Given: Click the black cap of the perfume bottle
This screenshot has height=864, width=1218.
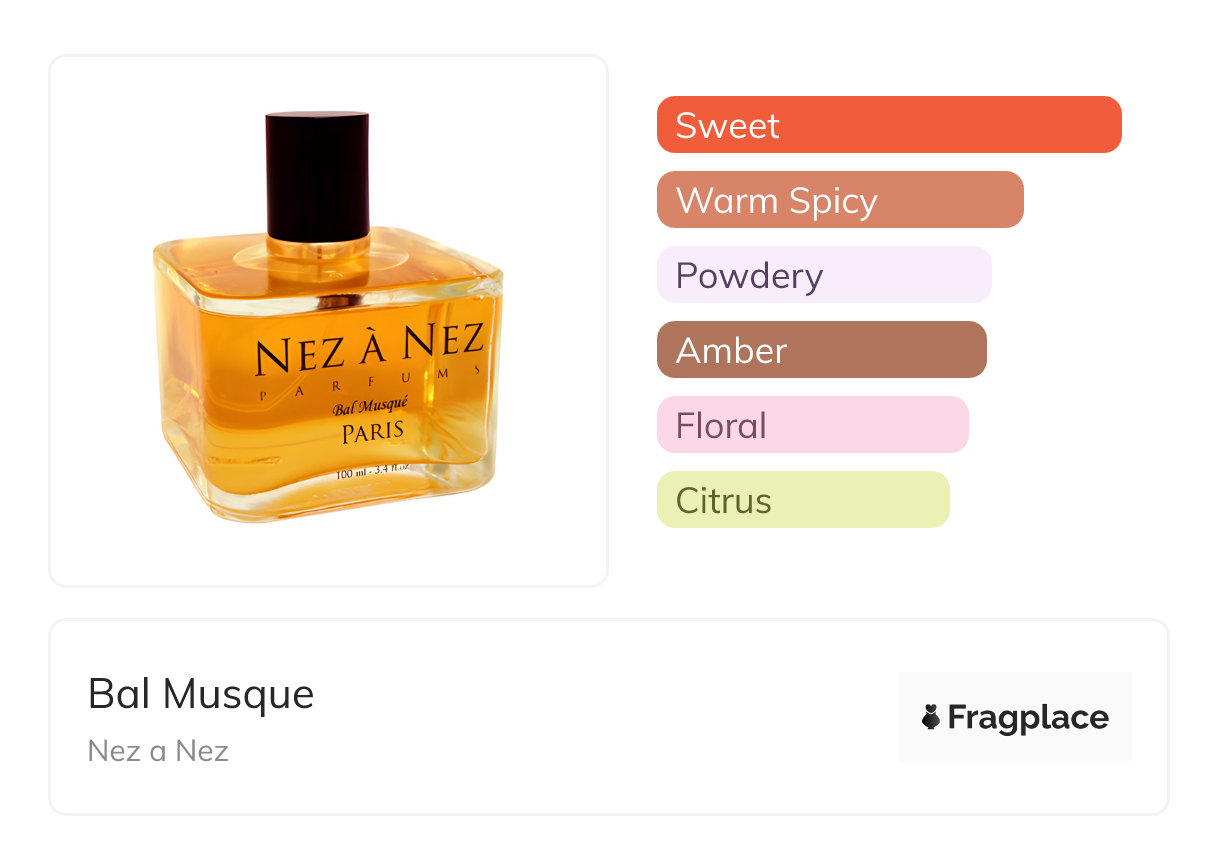Looking at the screenshot, I should [317, 175].
